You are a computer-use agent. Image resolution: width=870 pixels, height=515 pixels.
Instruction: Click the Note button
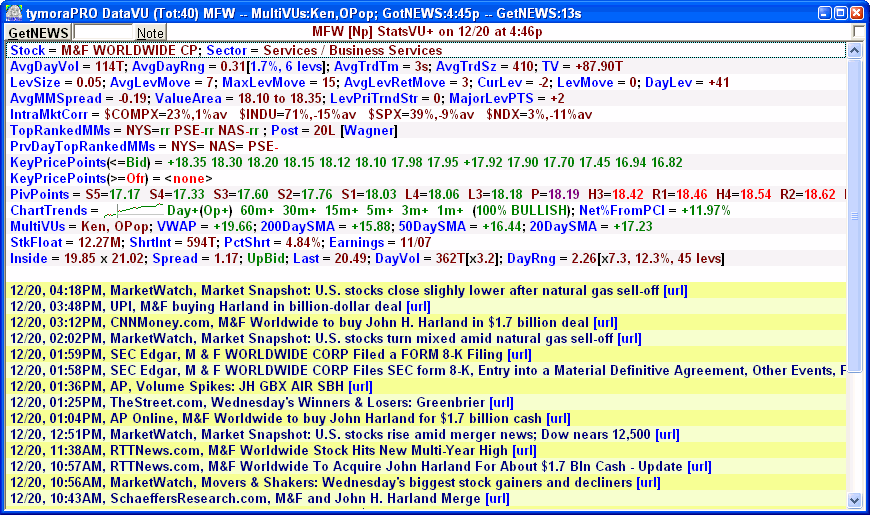[150, 33]
